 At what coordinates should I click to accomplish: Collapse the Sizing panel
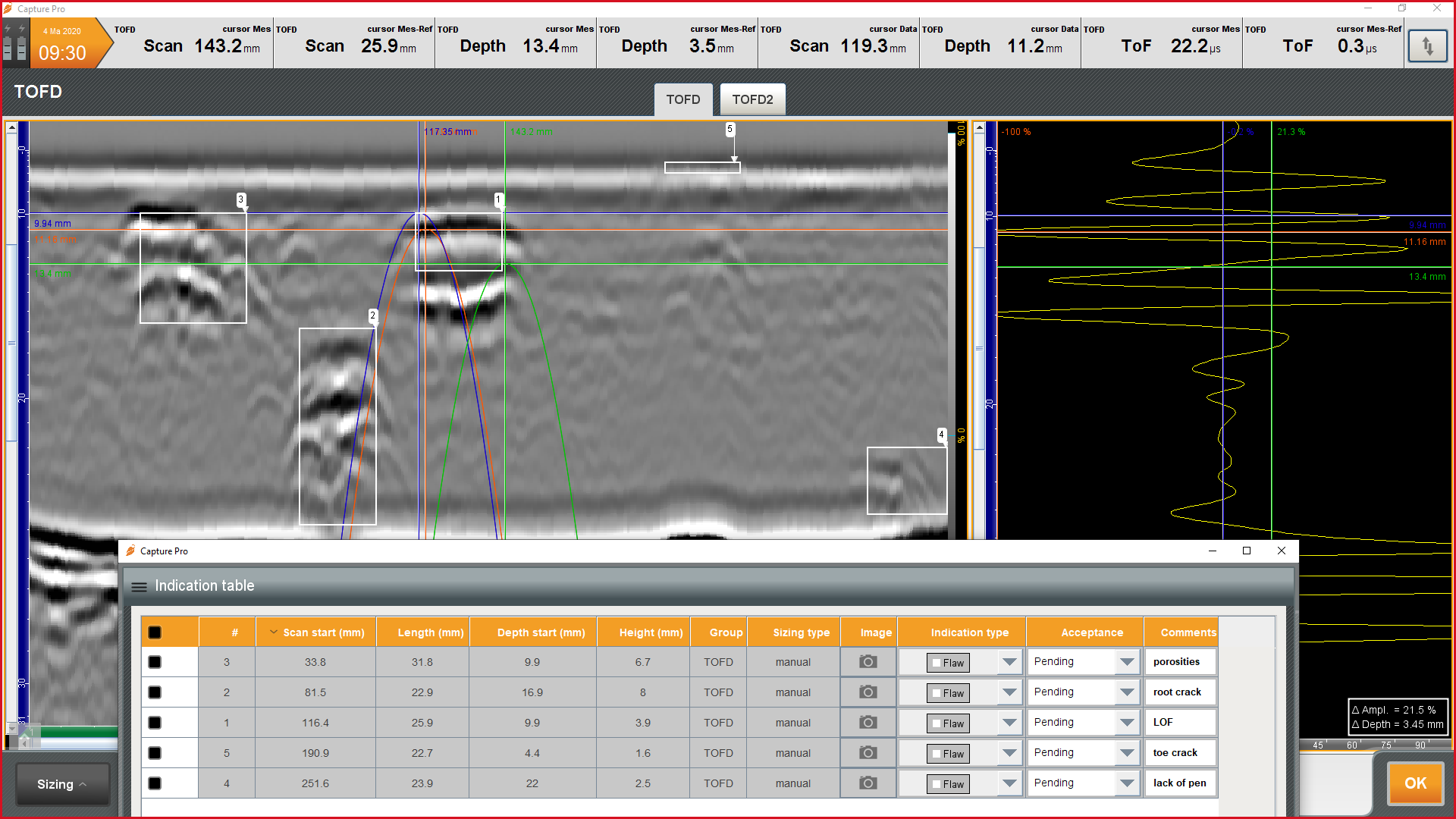tap(62, 784)
